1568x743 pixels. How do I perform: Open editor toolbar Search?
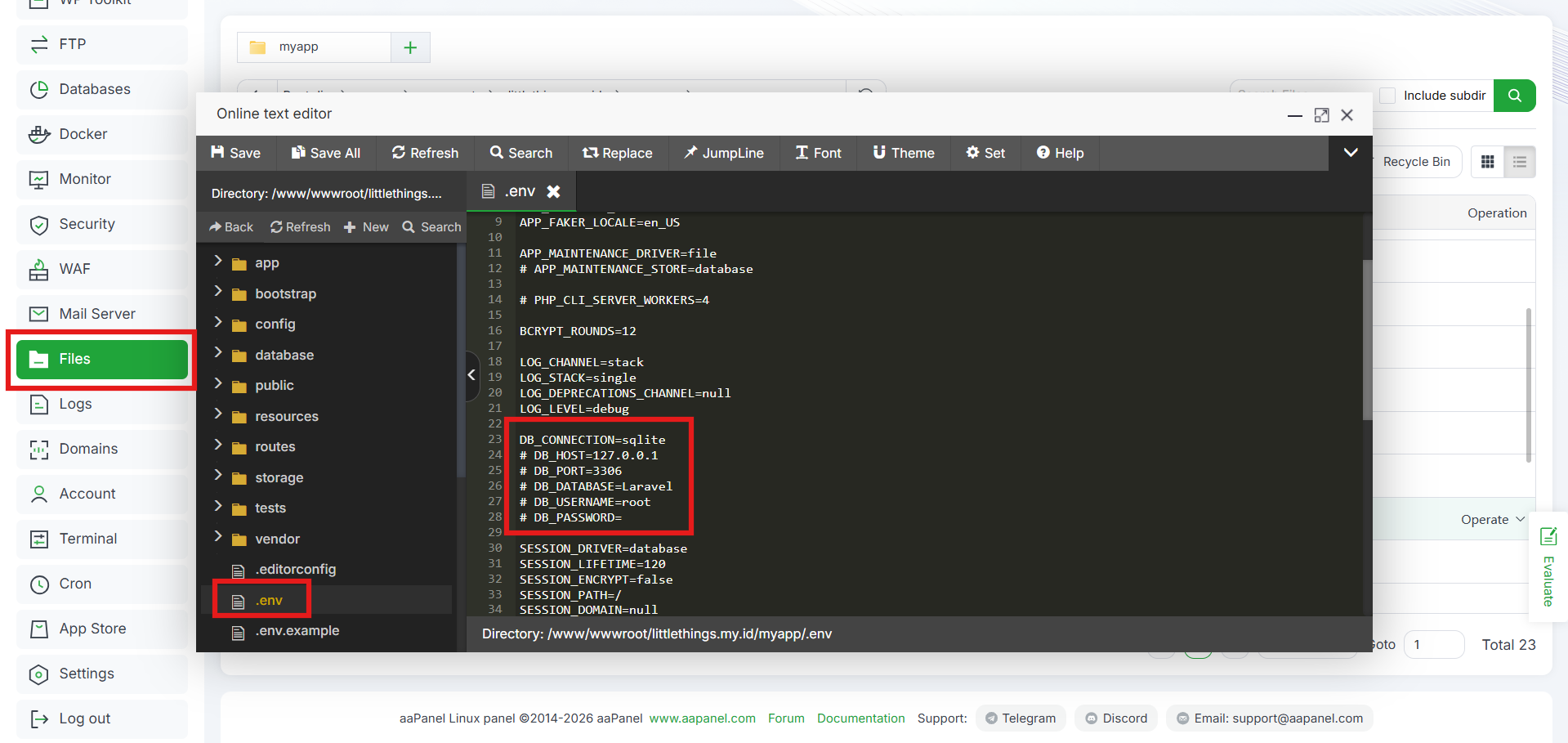pos(521,153)
